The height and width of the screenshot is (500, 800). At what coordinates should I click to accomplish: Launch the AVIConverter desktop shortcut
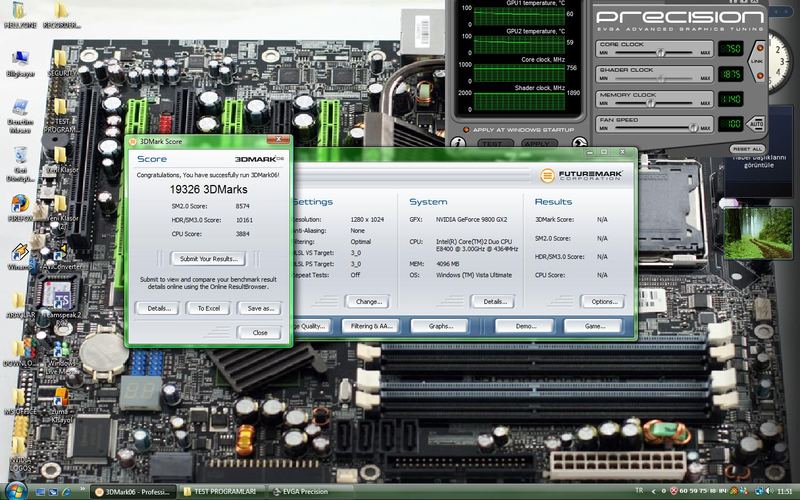[x=61, y=257]
